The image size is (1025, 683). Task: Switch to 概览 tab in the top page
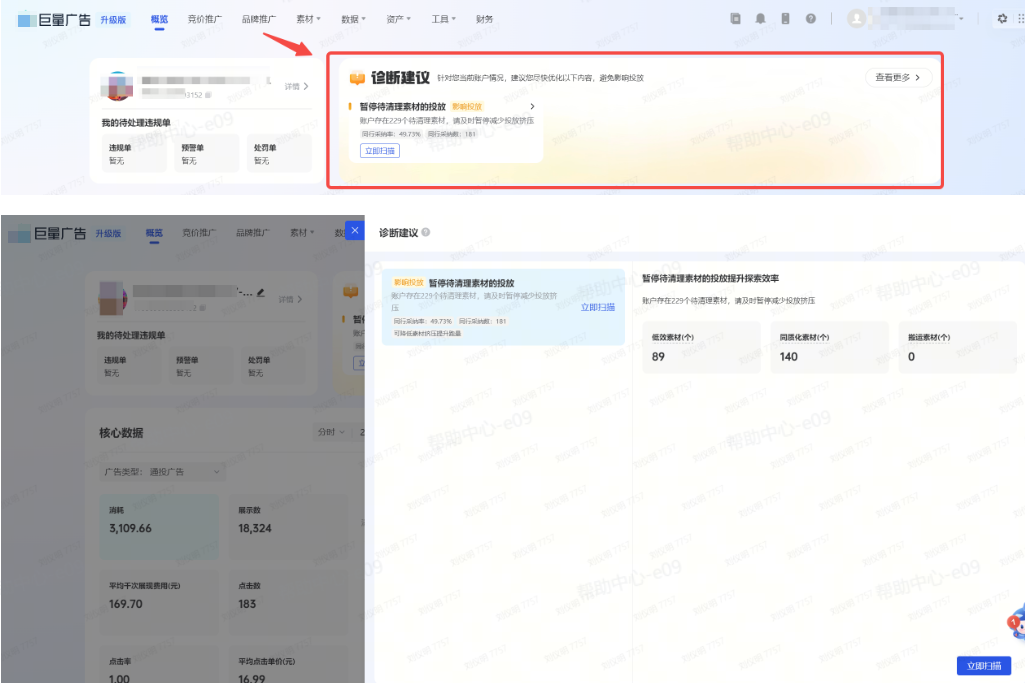[159, 19]
